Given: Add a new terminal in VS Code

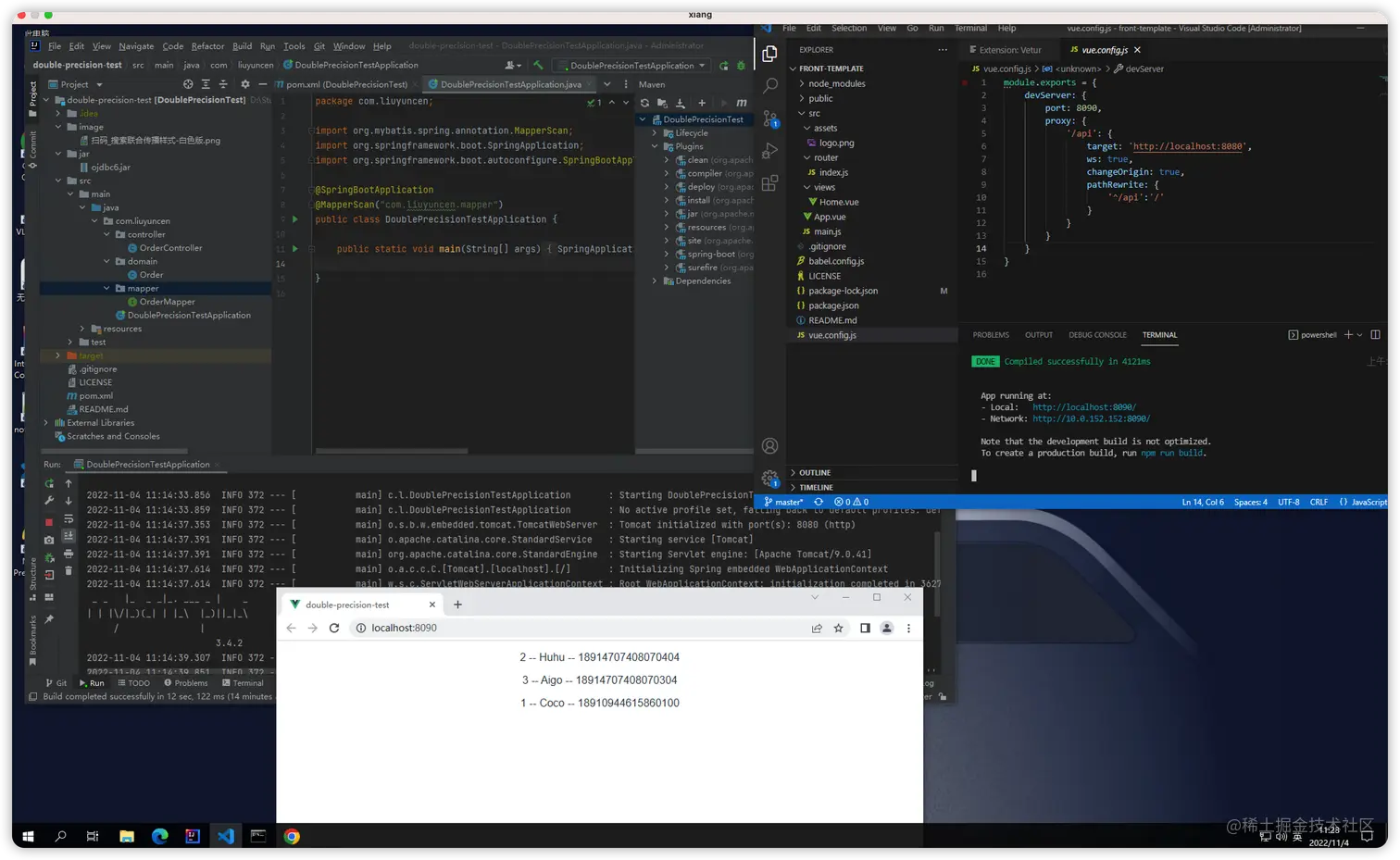Looking at the screenshot, I should (1348, 335).
